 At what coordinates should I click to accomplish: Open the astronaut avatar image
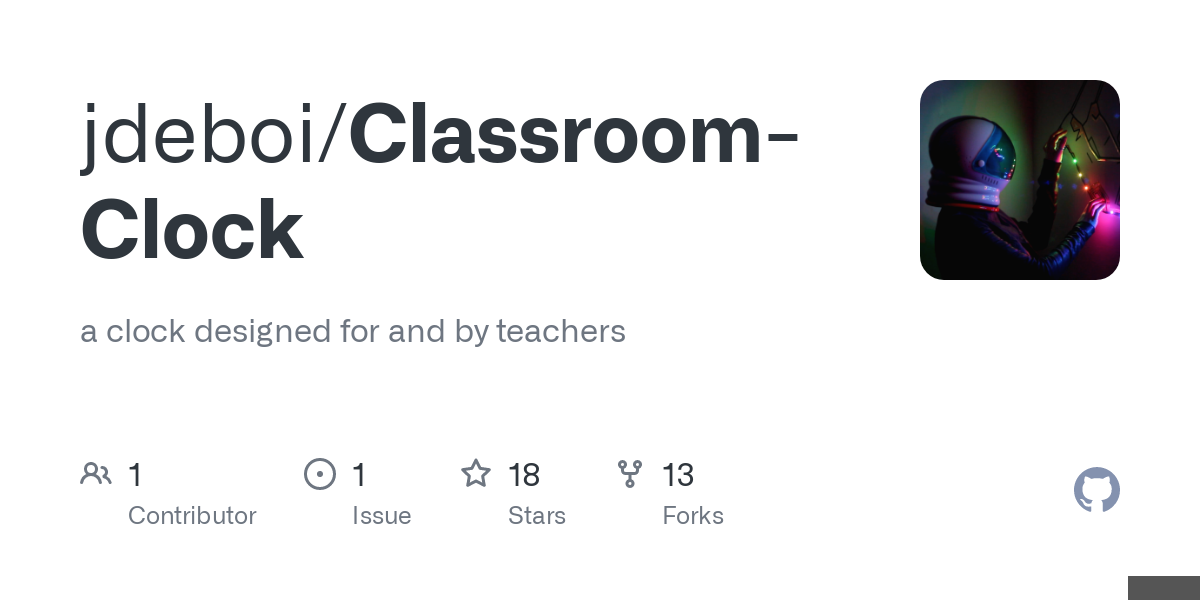(1020, 180)
